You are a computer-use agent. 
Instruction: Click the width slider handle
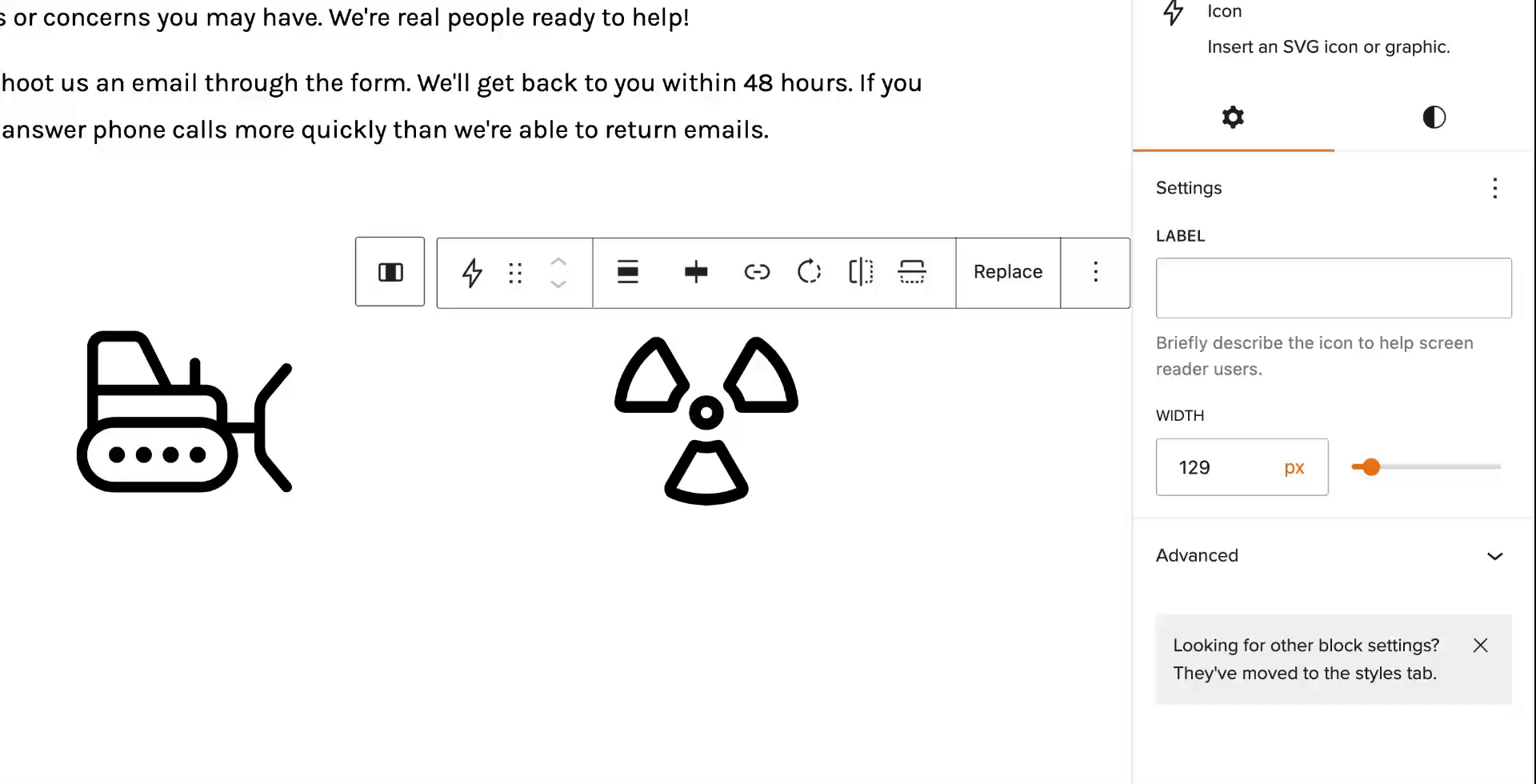click(x=1371, y=467)
